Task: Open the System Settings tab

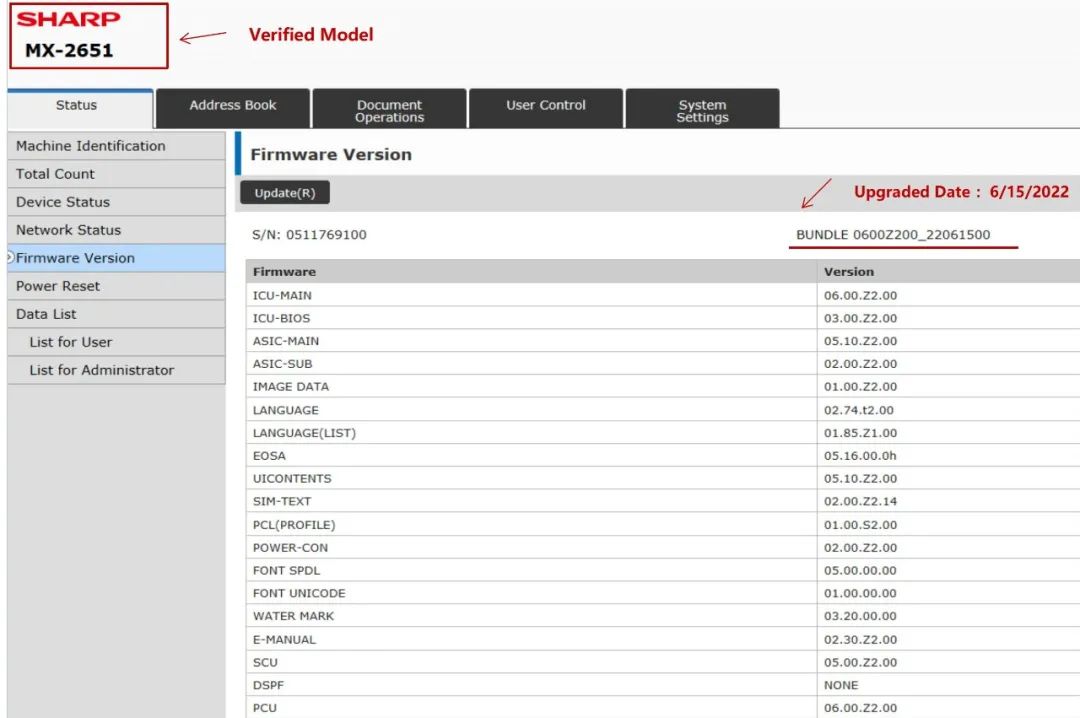Action: tap(702, 111)
